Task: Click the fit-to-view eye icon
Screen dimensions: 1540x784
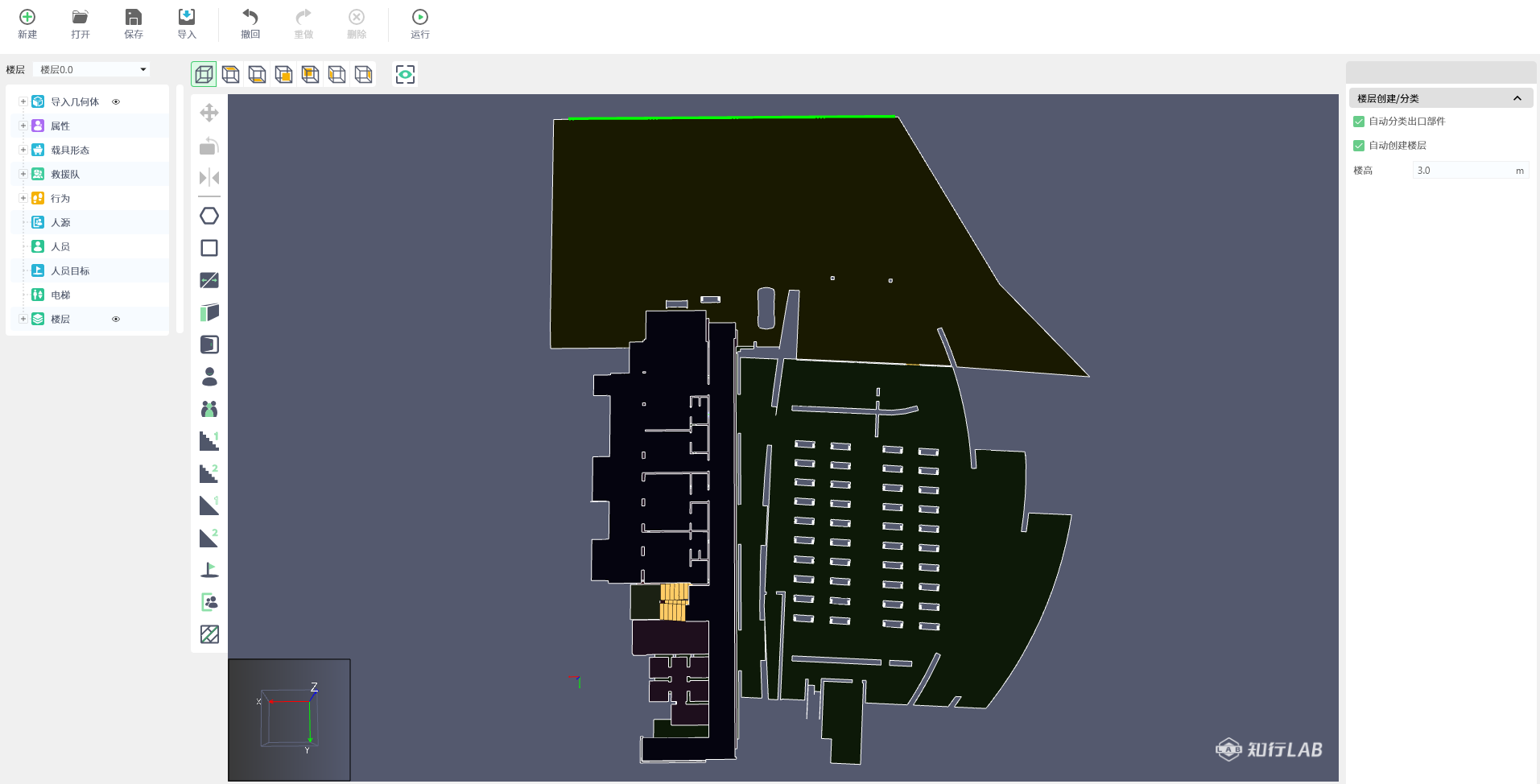Action: pos(405,74)
